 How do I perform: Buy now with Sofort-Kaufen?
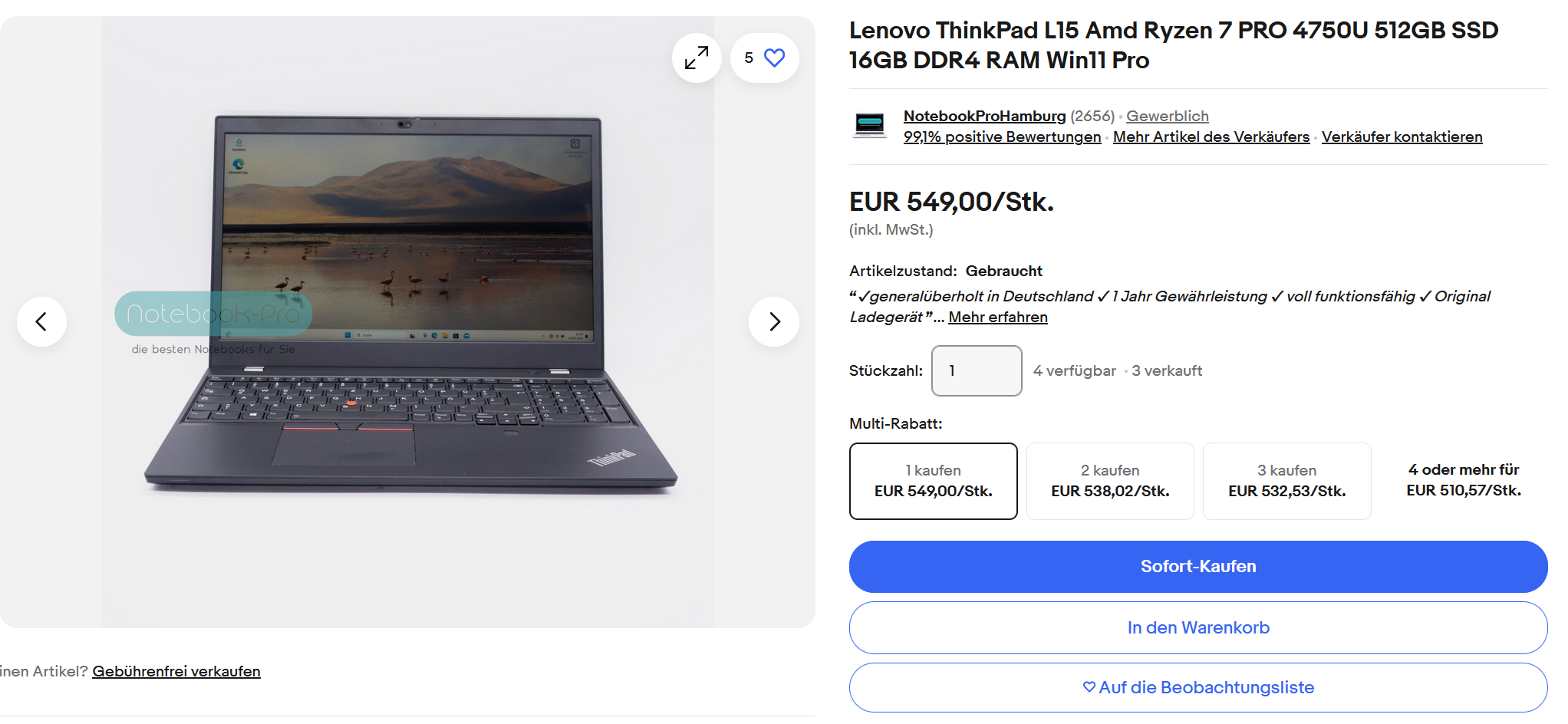1198,567
